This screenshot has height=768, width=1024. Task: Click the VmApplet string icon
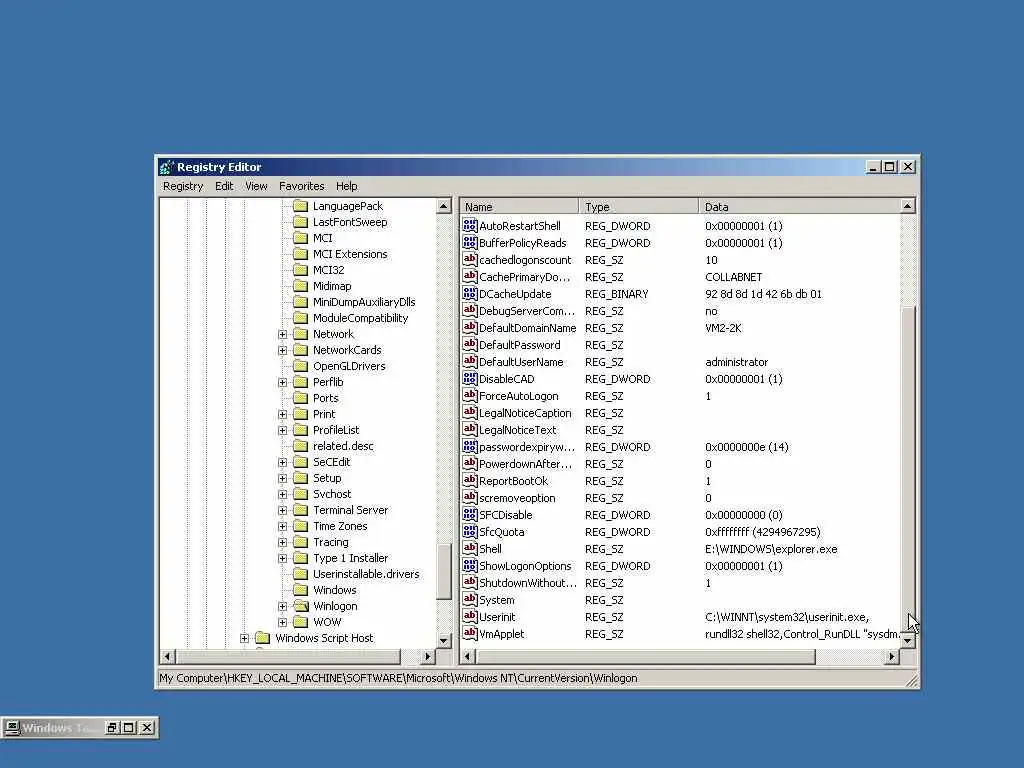470,633
